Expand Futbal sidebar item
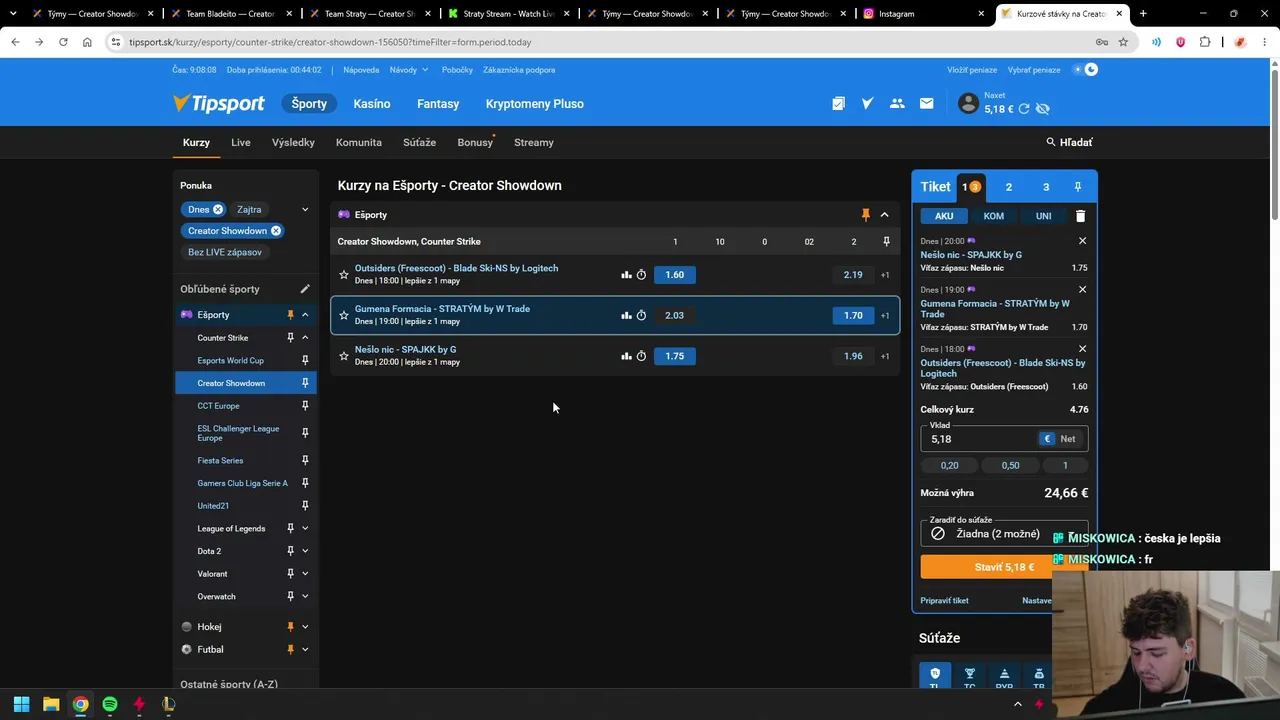Screen dimensions: 1280x720 305,650
